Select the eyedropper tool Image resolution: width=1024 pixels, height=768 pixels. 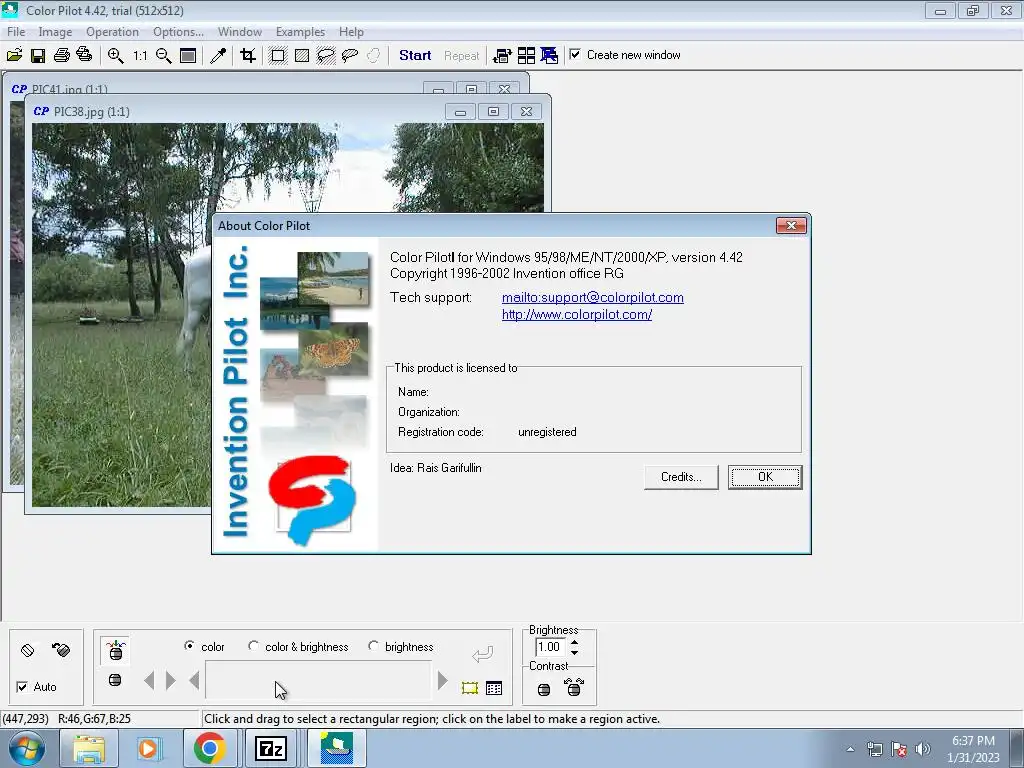218,56
